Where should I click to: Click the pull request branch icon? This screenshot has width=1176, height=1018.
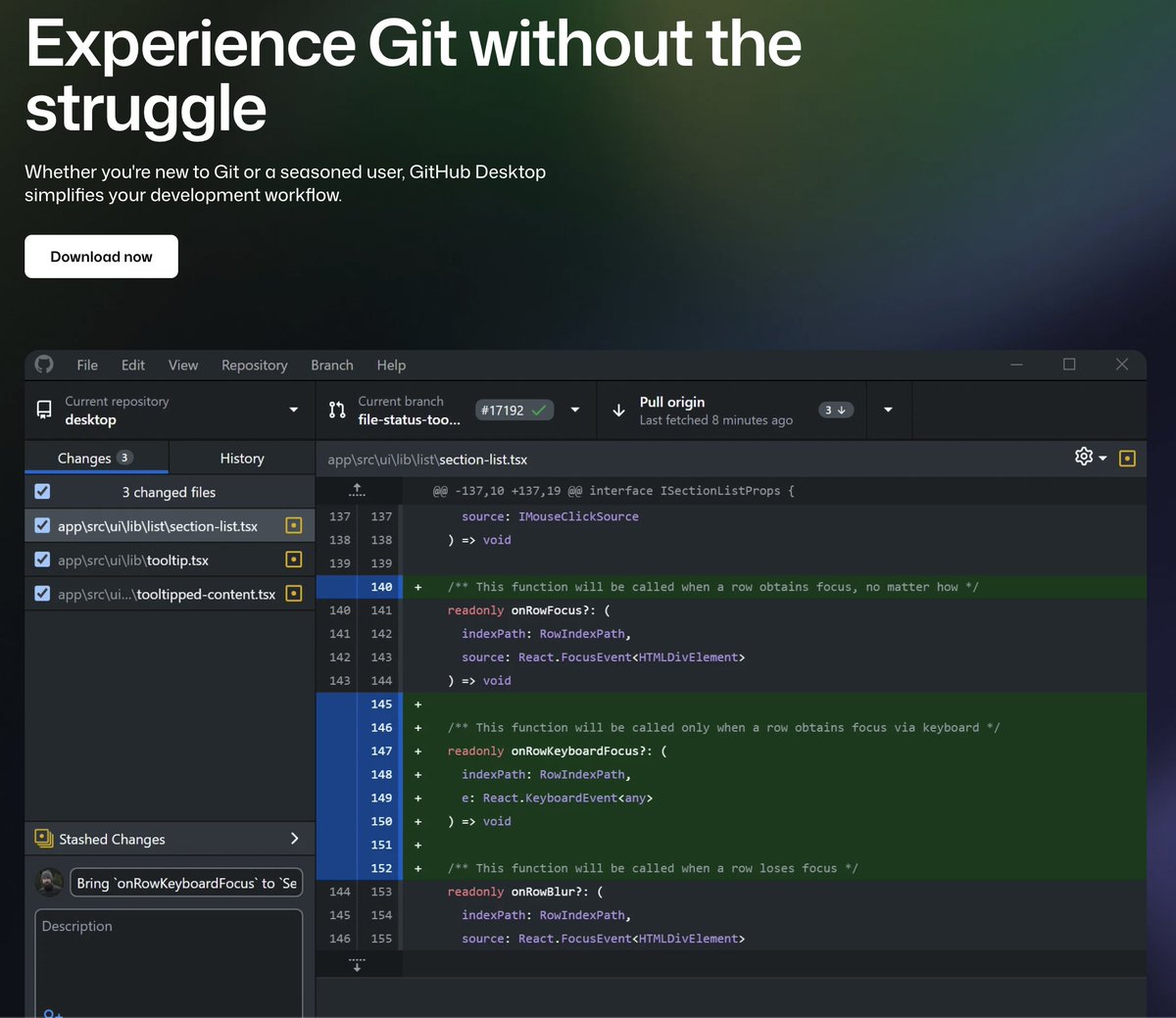tap(337, 411)
